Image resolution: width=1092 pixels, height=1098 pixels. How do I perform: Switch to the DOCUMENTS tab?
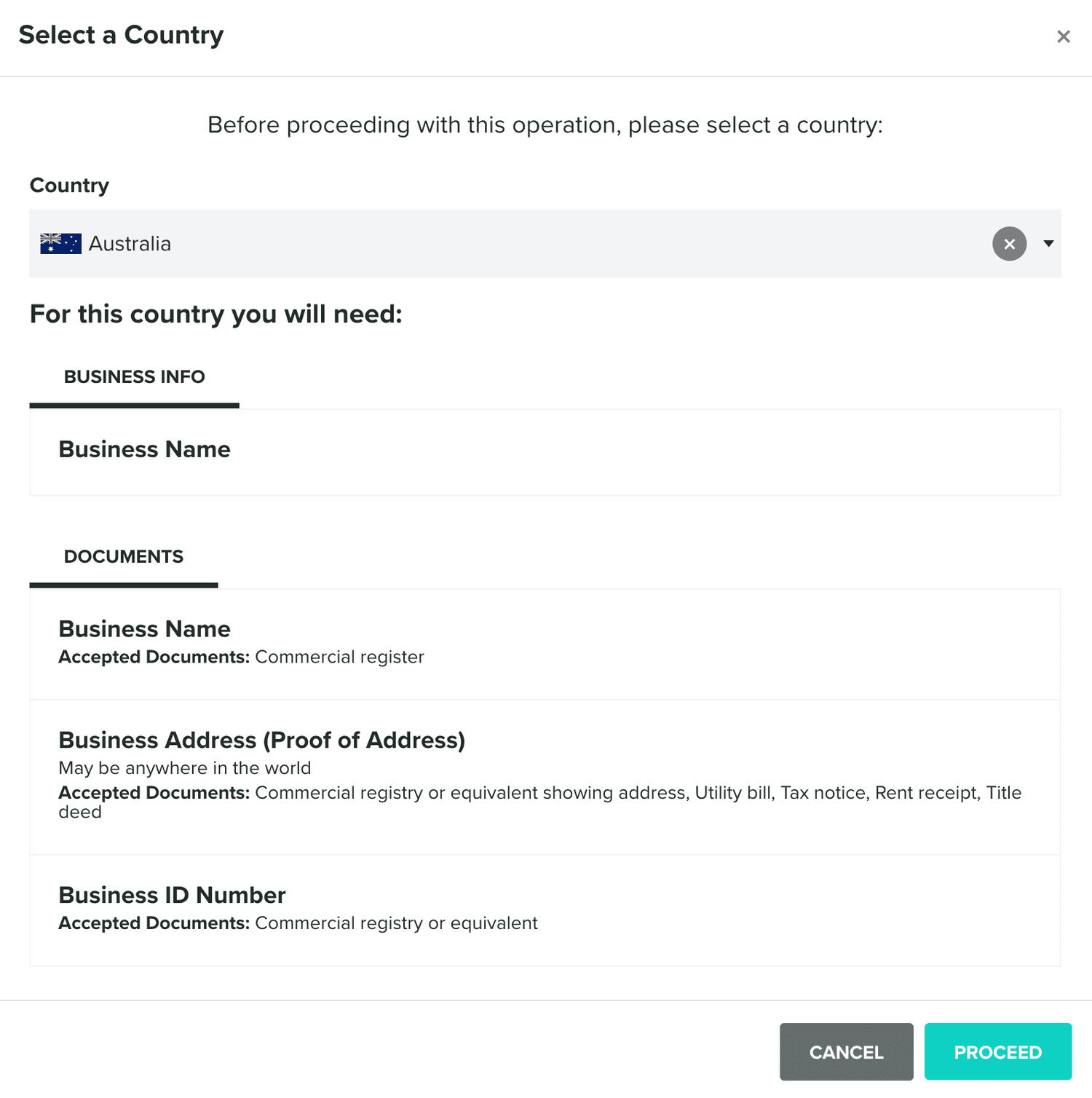(124, 557)
